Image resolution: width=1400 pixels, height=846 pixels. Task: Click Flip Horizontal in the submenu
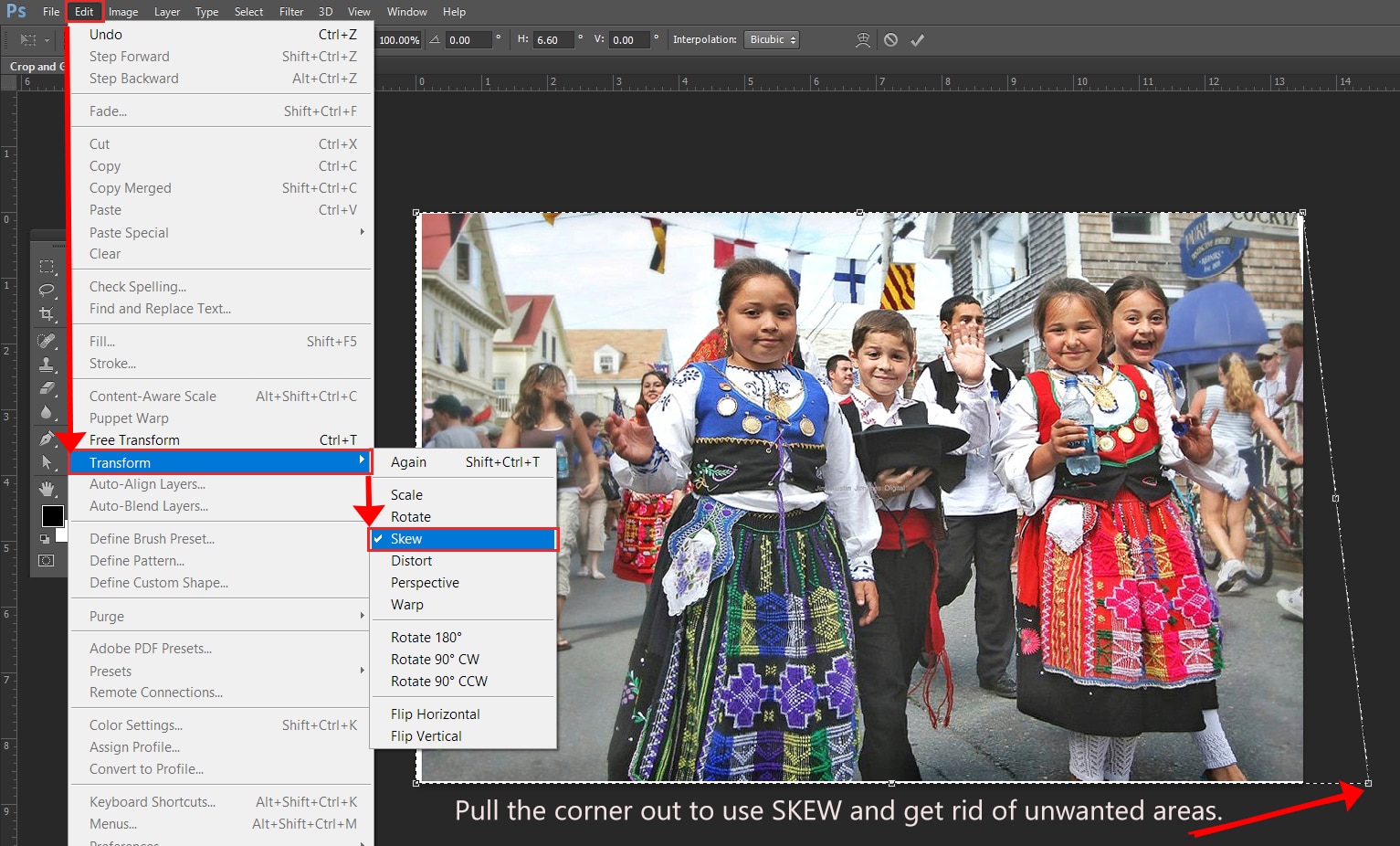point(435,714)
